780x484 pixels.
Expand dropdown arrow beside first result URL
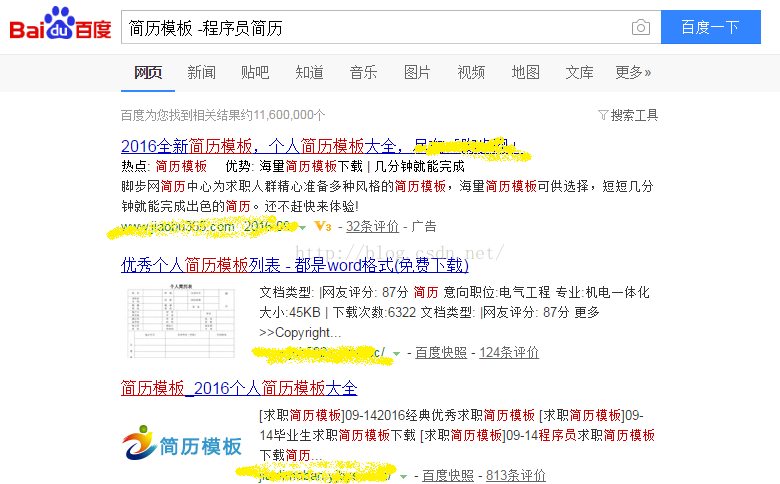point(302,228)
